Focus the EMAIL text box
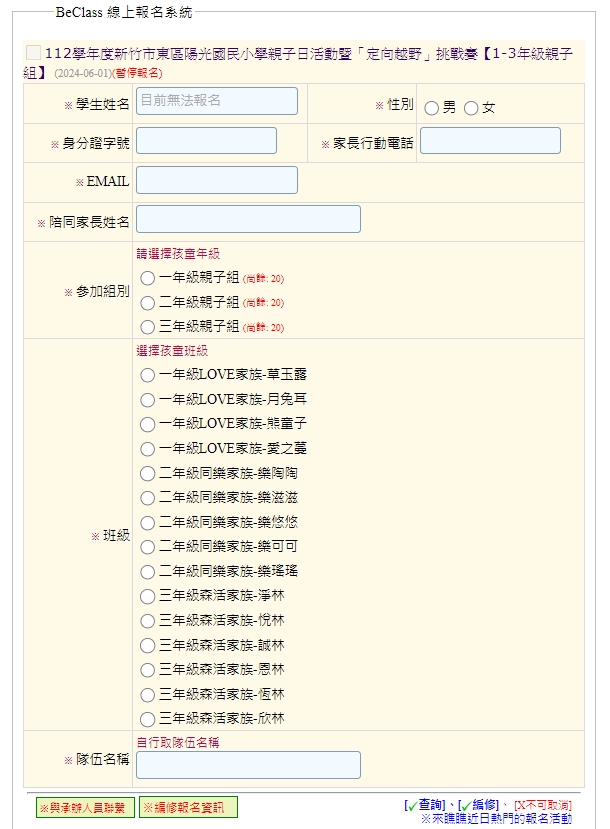This screenshot has height=829, width=610. point(217,180)
